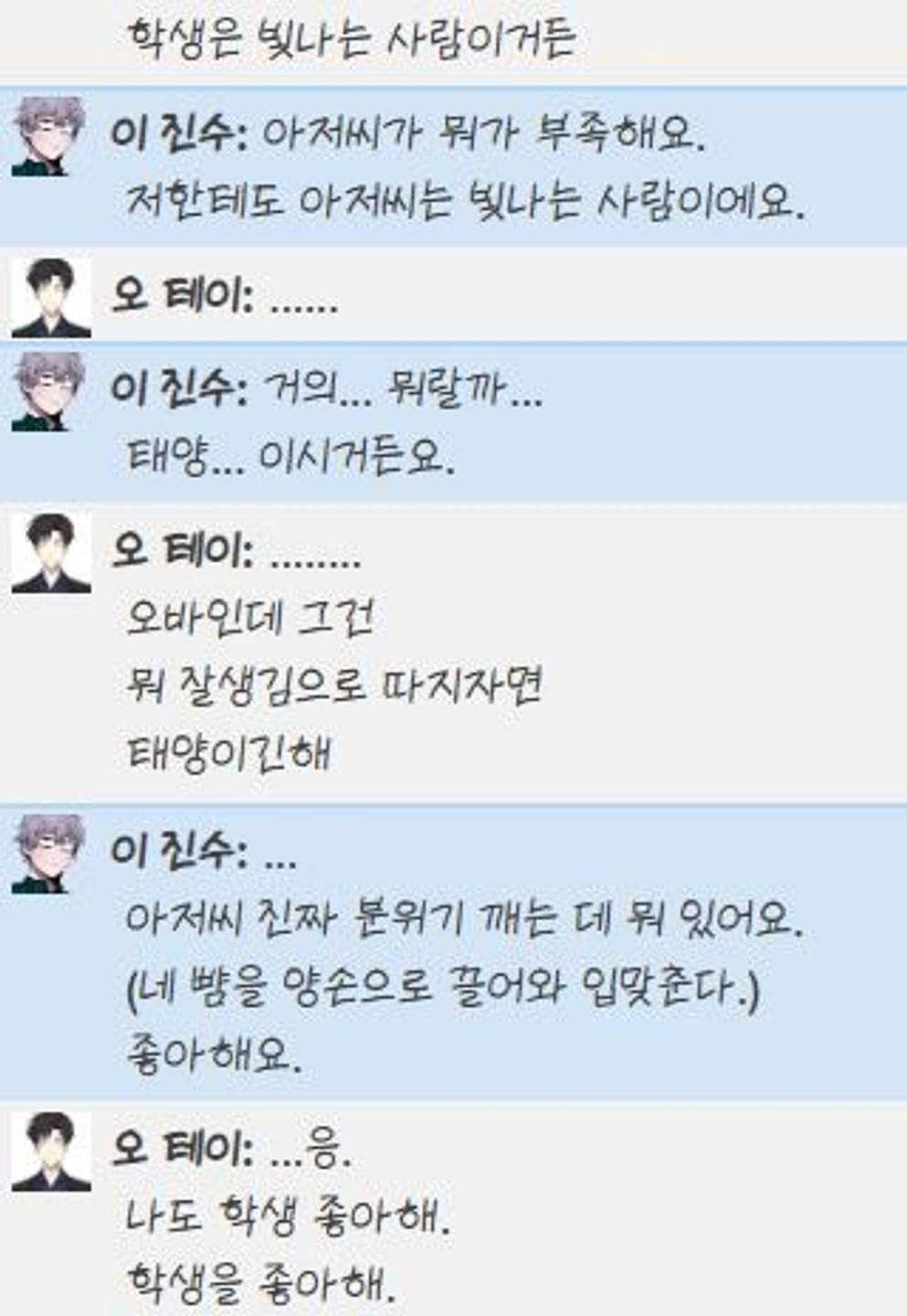Click 이 진수's avatar beside "아저씨가 뭐가 부족해요"
The height and width of the screenshot is (1316, 907).
[50, 135]
